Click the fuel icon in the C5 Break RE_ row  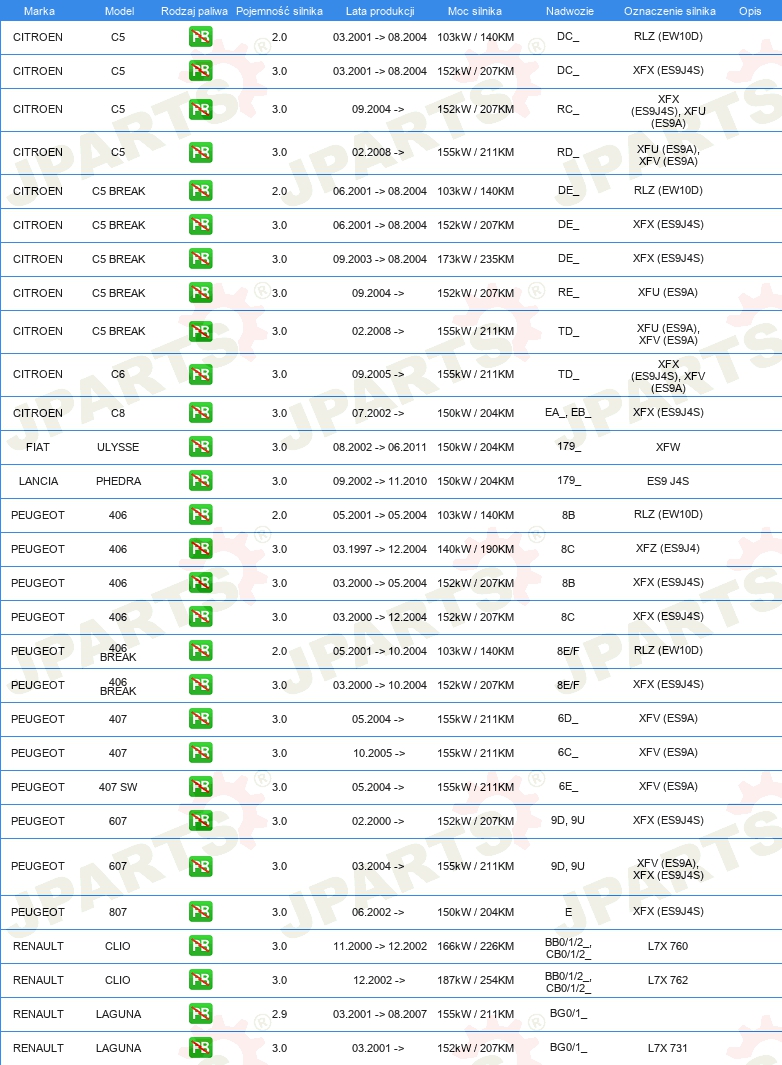pyautogui.click(x=200, y=293)
